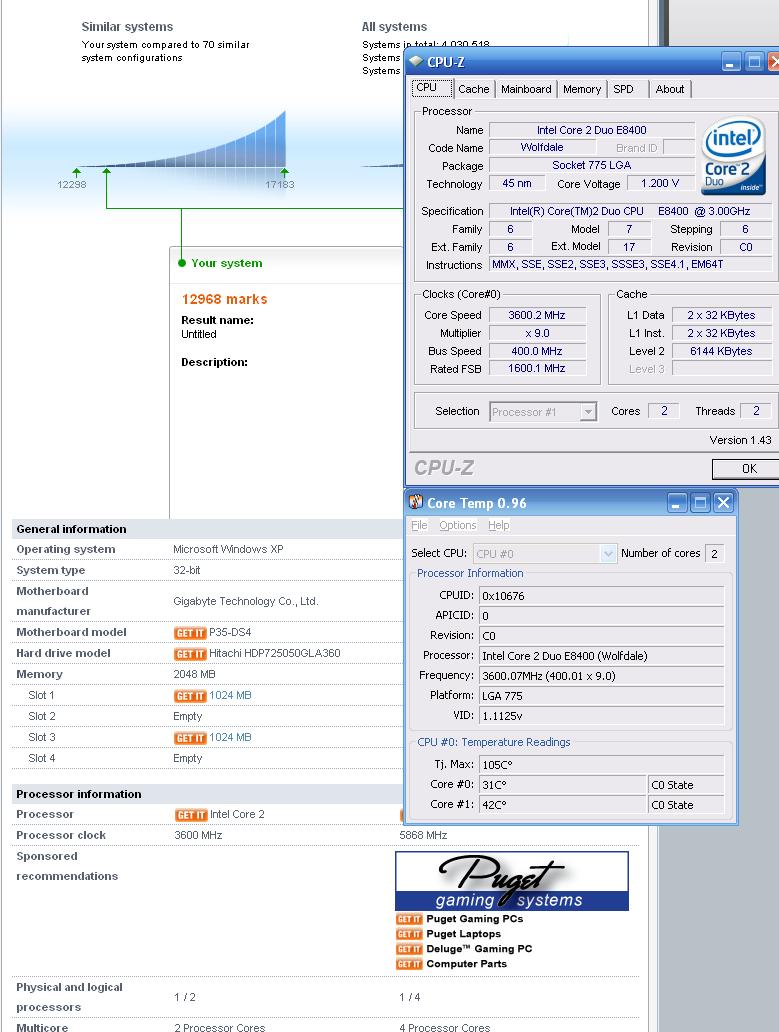Click the Number of cores field in Core Temp

click(715, 554)
